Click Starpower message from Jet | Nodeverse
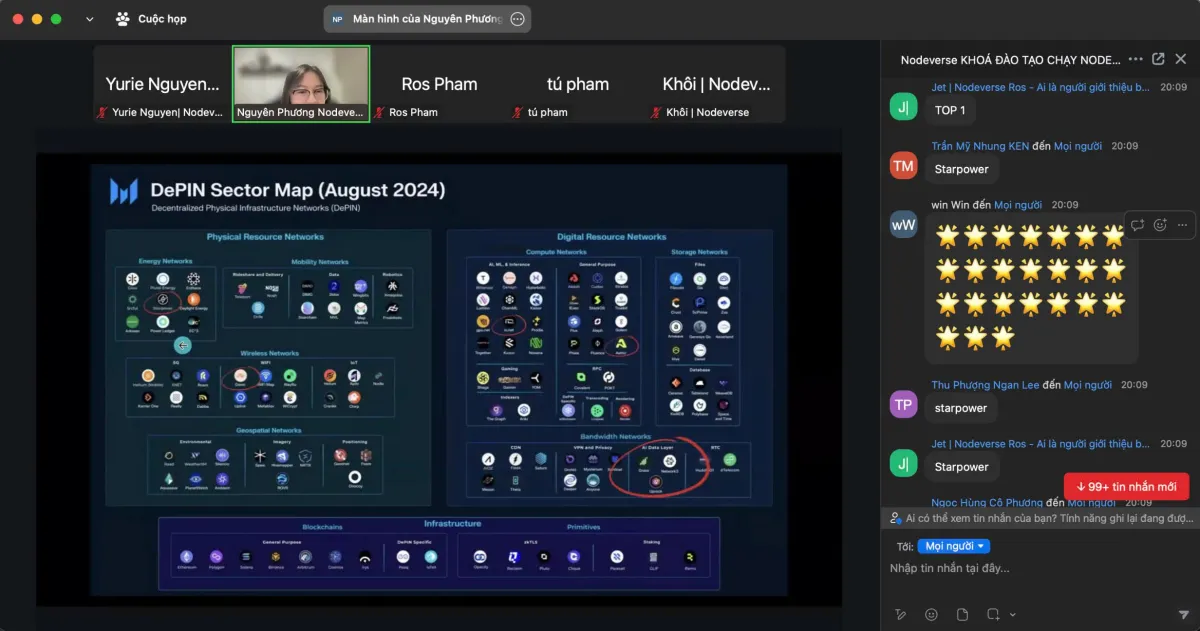This screenshot has width=1200, height=631. coord(961,467)
